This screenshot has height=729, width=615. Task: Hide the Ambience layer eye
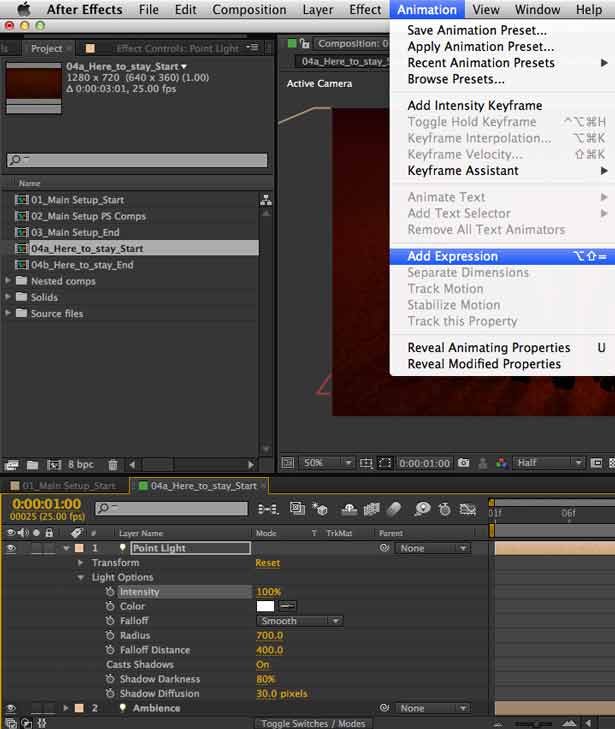[11, 708]
